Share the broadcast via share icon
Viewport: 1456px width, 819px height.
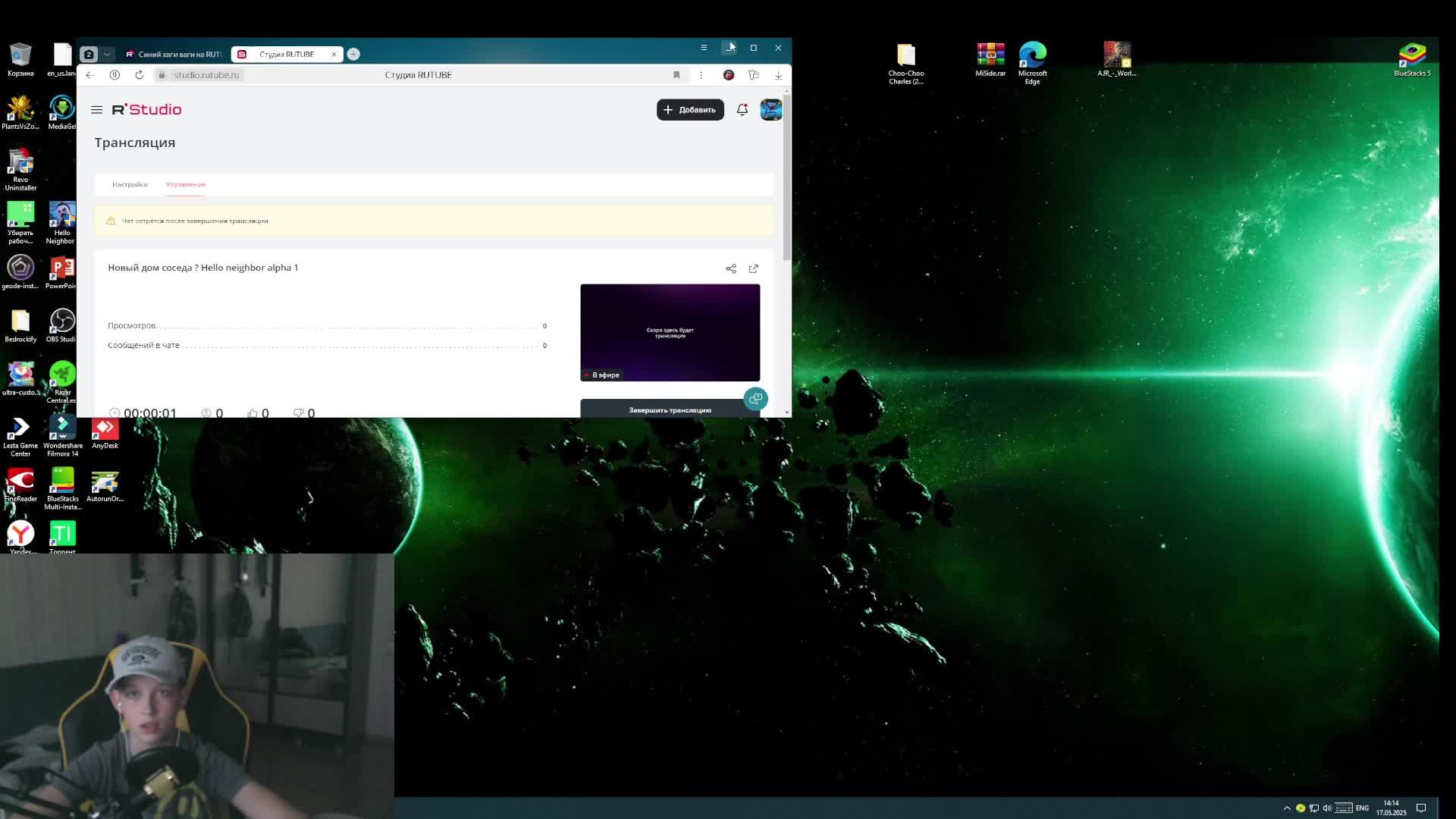pyautogui.click(x=731, y=268)
